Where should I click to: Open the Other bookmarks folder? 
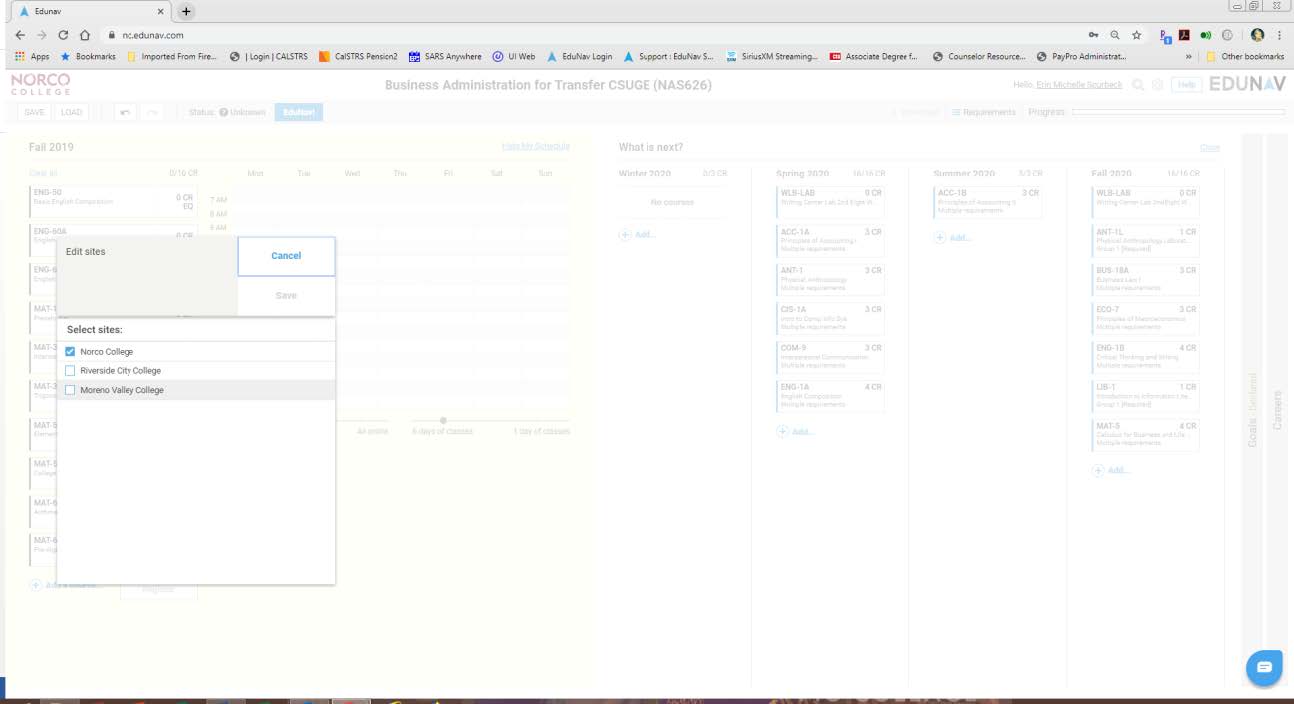pos(1245,57)
